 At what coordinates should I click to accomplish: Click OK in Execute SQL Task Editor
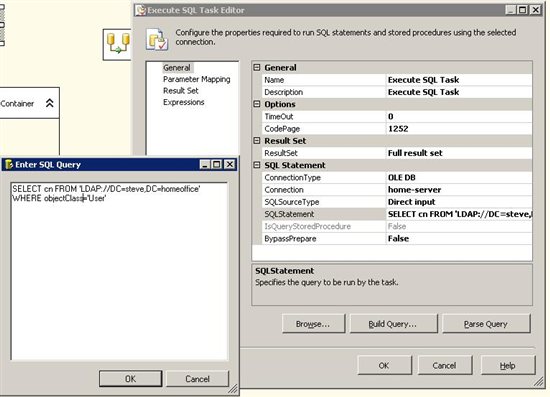[x=384, y=365]
